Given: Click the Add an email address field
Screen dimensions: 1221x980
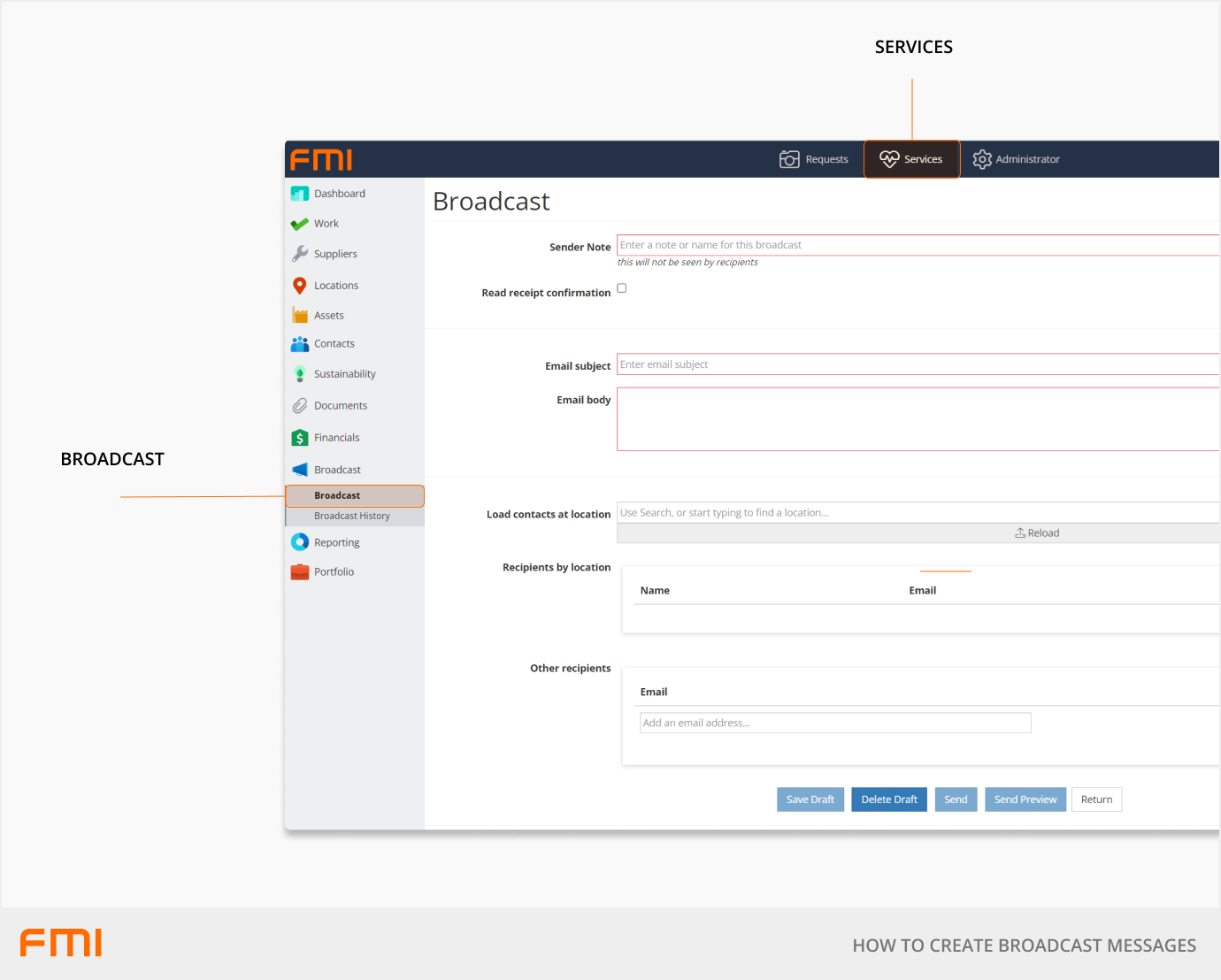Looking at the screenshot, I should pyautogui.click(x=834, y=723).
